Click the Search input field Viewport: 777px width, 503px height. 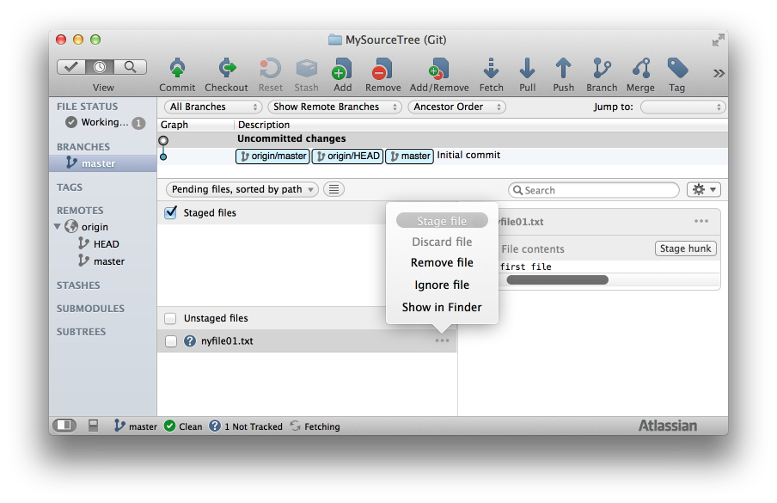(x=594, y=190)
